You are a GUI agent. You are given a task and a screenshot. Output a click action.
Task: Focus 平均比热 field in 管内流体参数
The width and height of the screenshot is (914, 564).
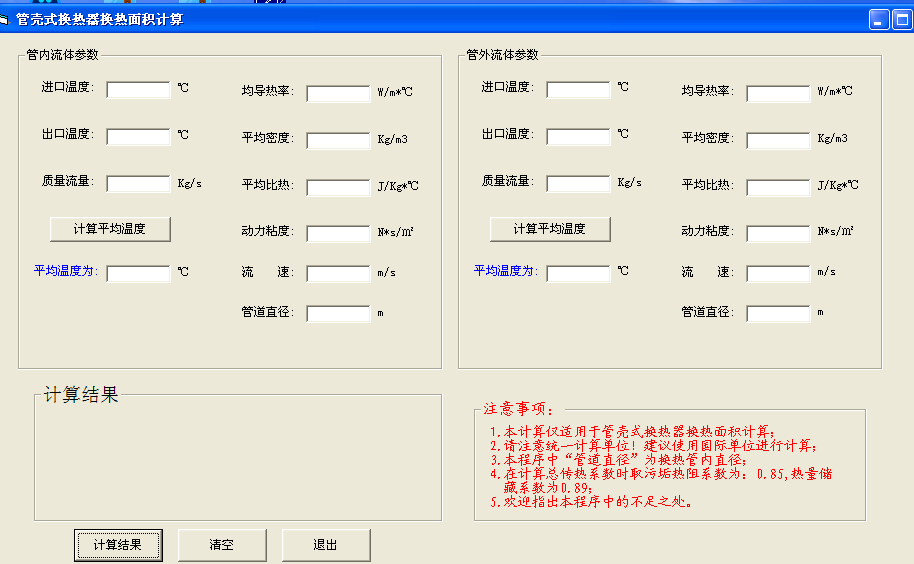click(338, 187)
